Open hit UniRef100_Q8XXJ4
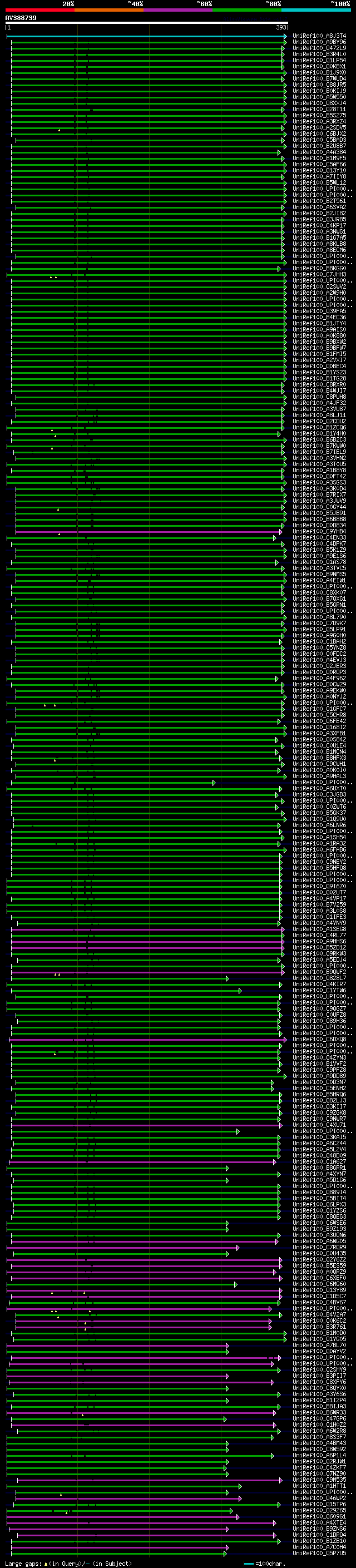Image resolution: width=356 pixels, height=1568 pixels. 319,103
